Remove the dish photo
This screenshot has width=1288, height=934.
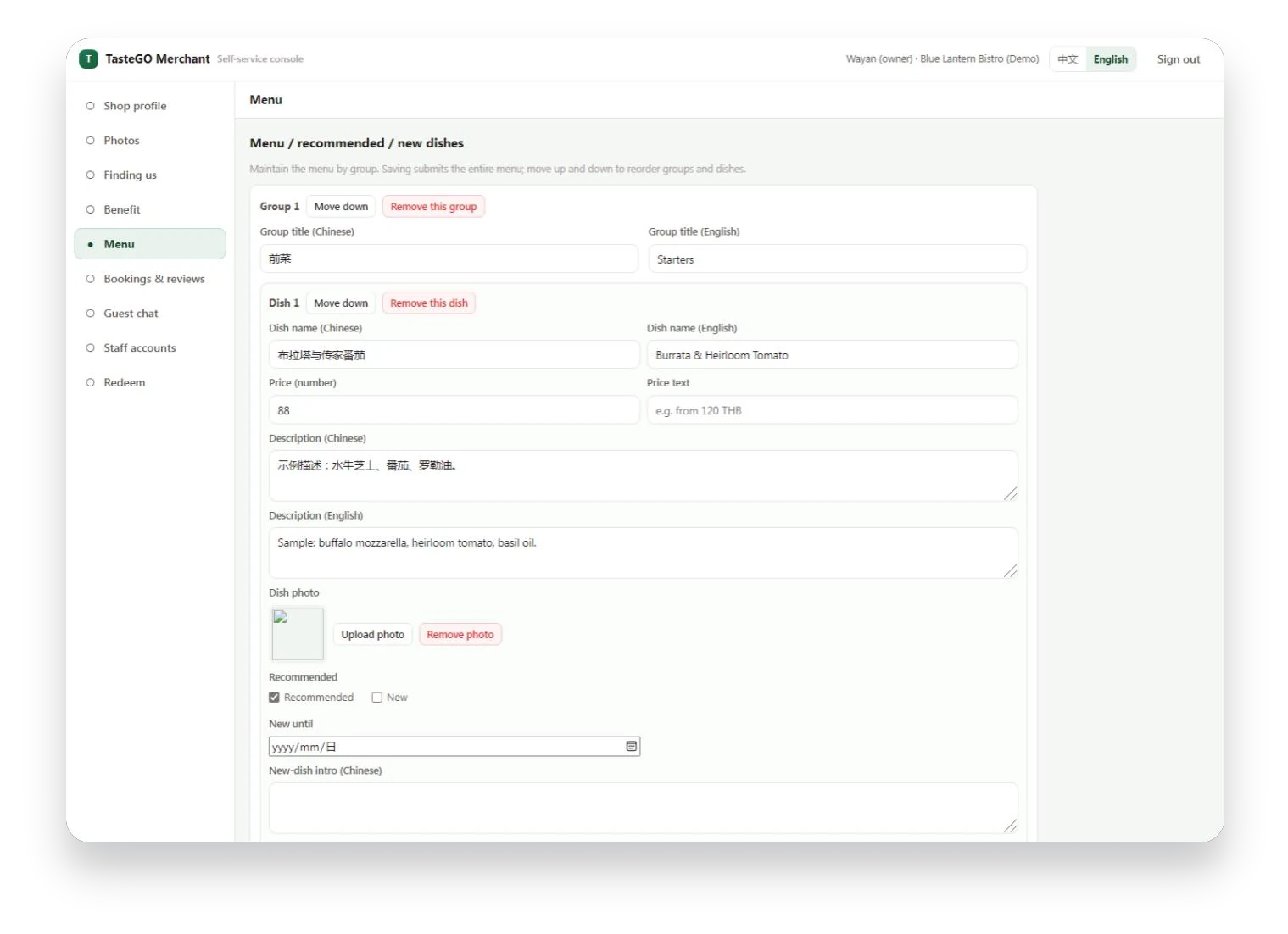(x=460, y=635)
